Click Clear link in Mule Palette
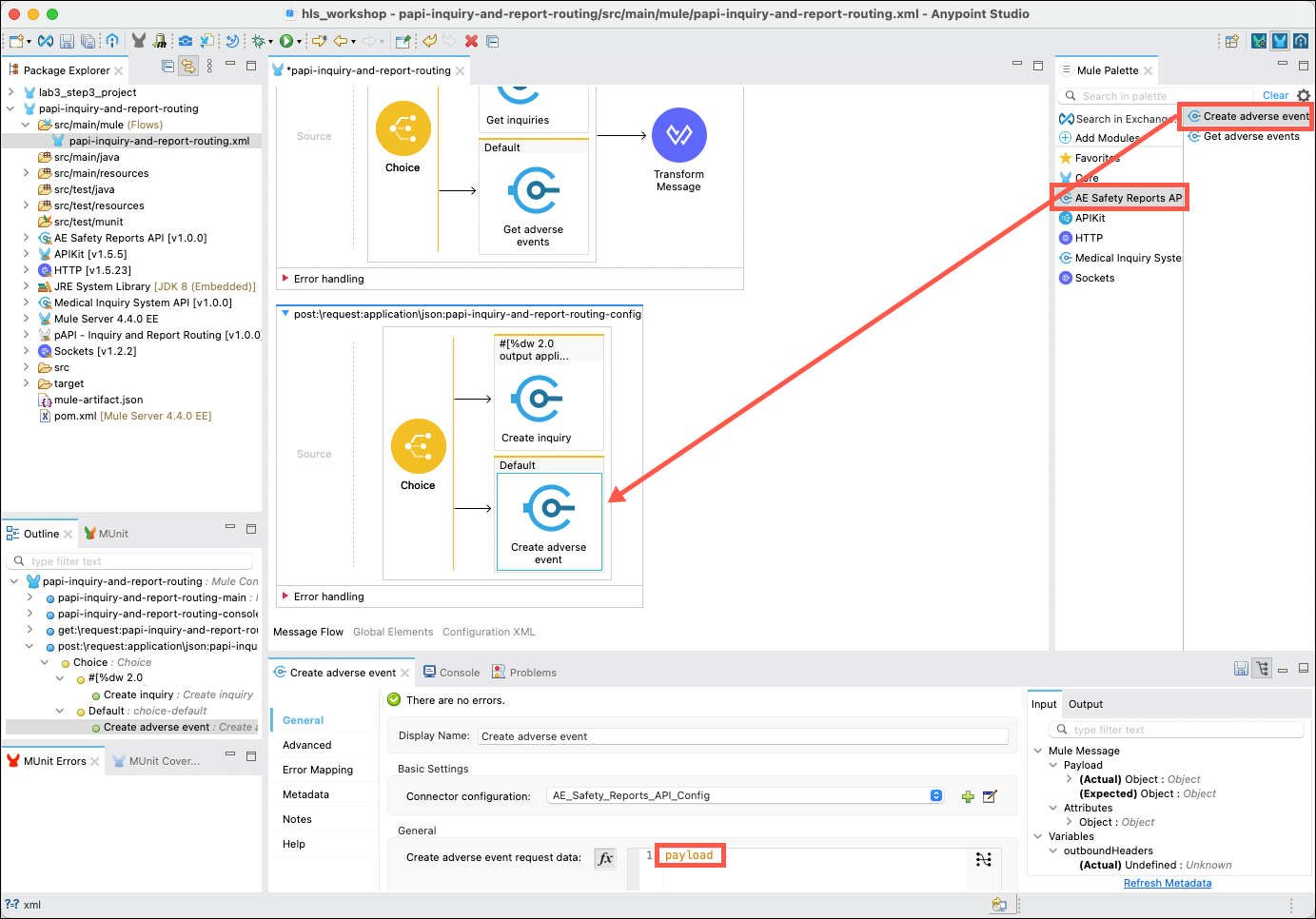The width and height of the screenshot is (1316, 919). pos(1275,95)
